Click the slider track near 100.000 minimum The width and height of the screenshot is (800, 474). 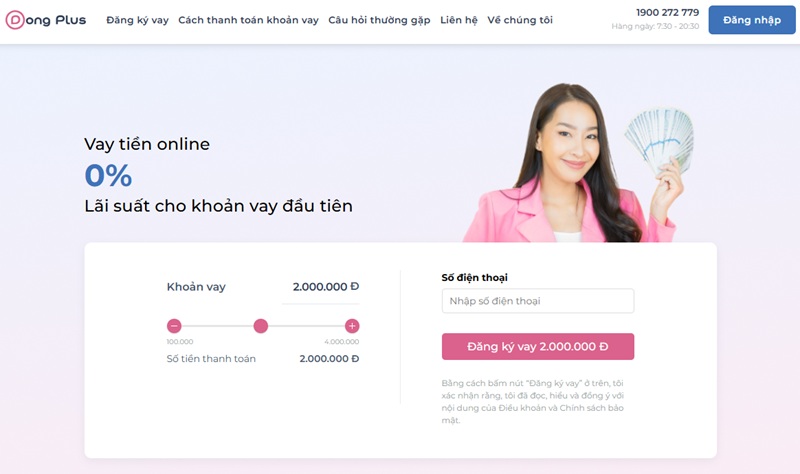[x=199, y=326]
